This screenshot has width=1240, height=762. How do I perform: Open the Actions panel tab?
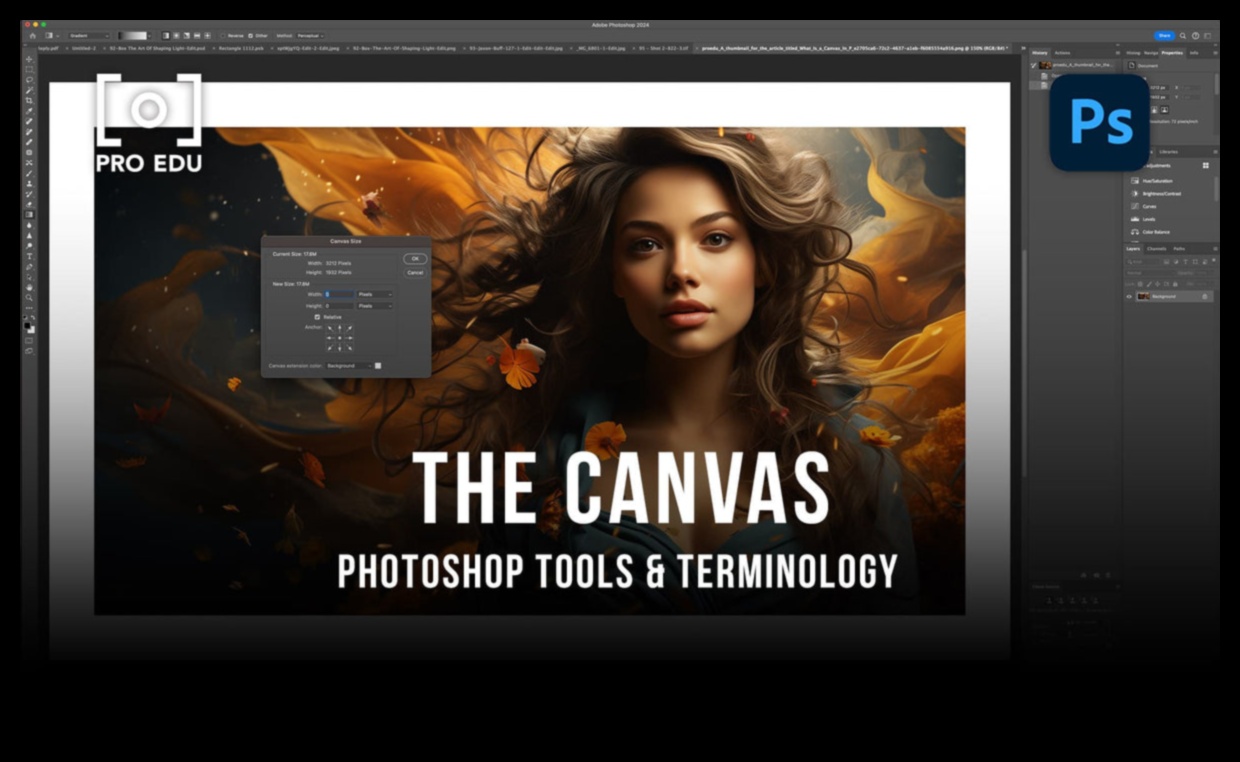click(1062, 51)
